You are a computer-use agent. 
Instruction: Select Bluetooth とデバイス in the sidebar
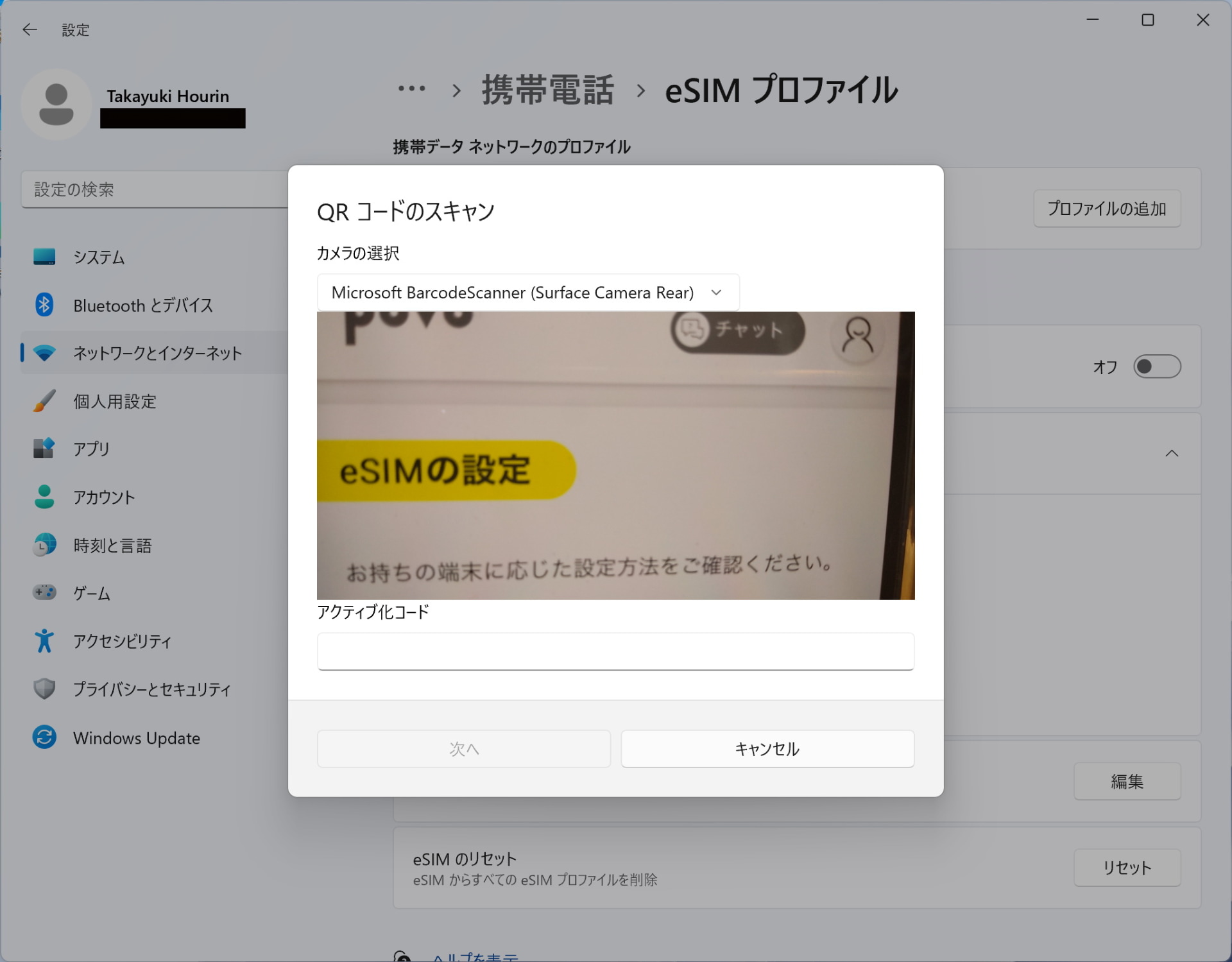[x=142, y=305]
